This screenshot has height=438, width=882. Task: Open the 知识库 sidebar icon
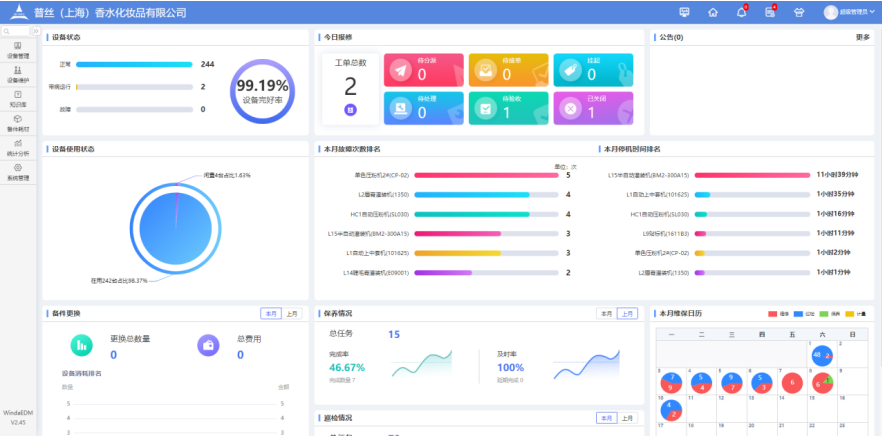pyautogui.click(x=18, y=98)
